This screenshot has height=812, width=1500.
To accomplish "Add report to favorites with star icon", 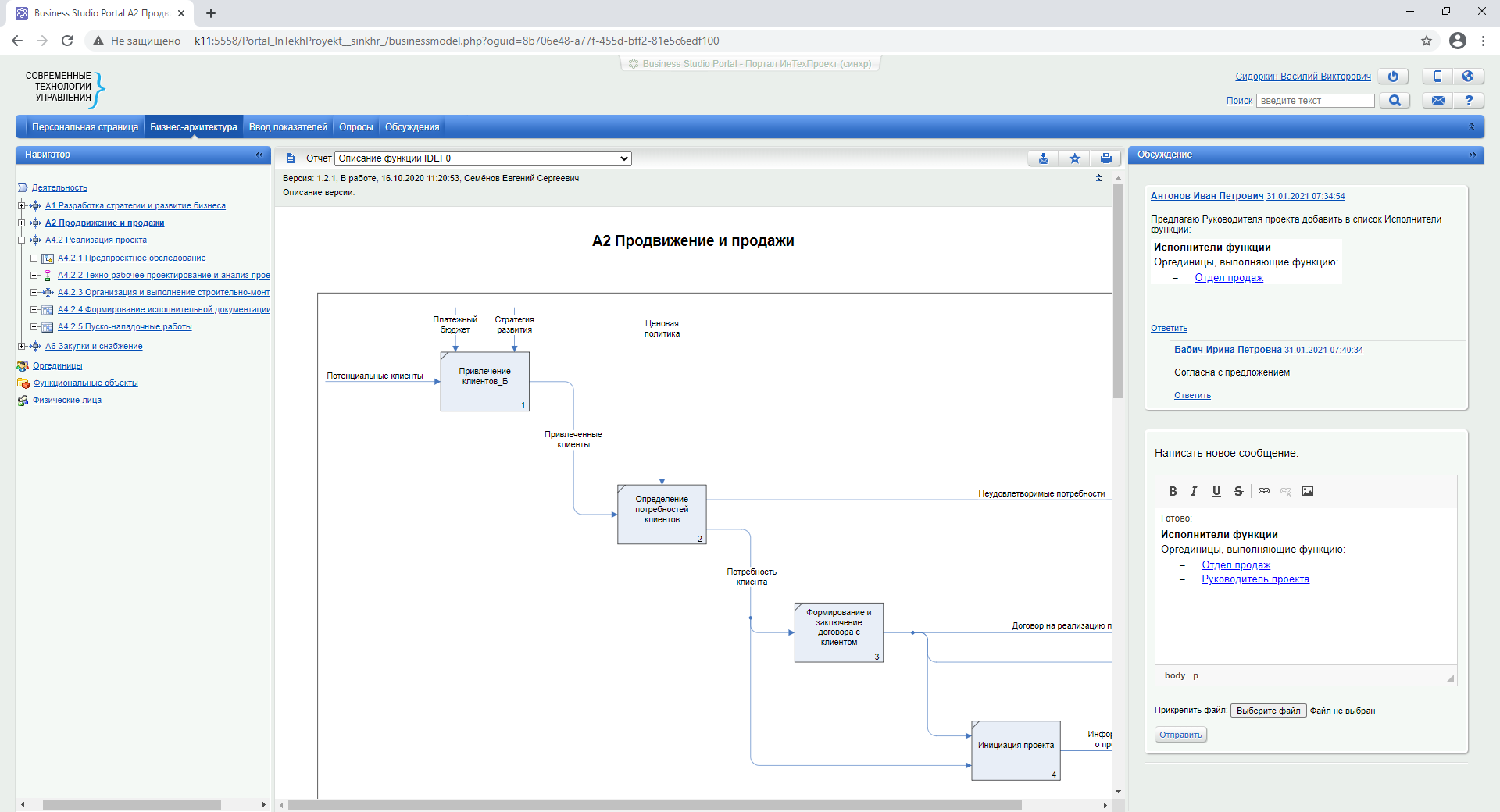I will pos(1075,158).
